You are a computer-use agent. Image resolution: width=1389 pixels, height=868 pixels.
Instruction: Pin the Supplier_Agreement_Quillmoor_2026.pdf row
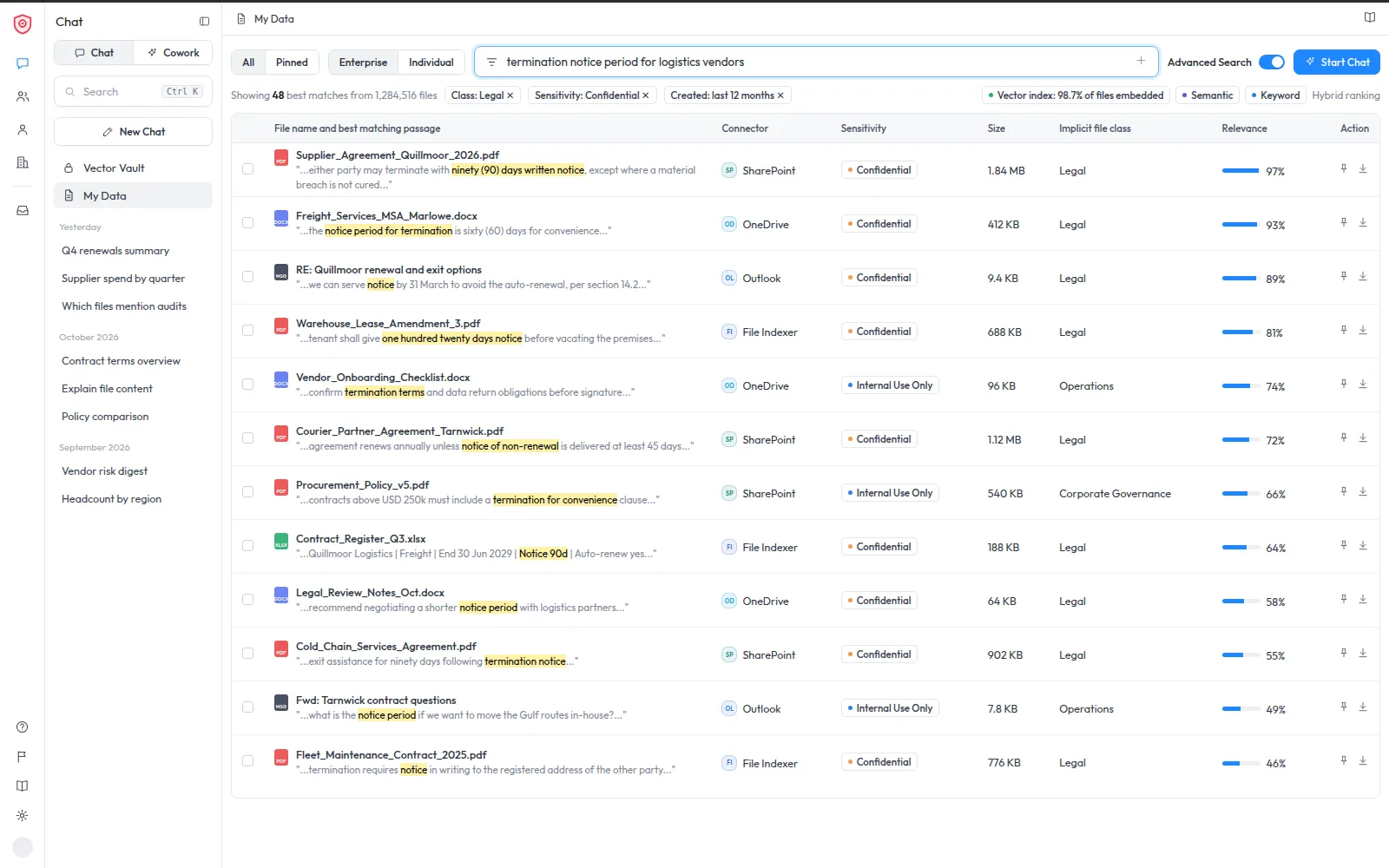[1344, 168]
